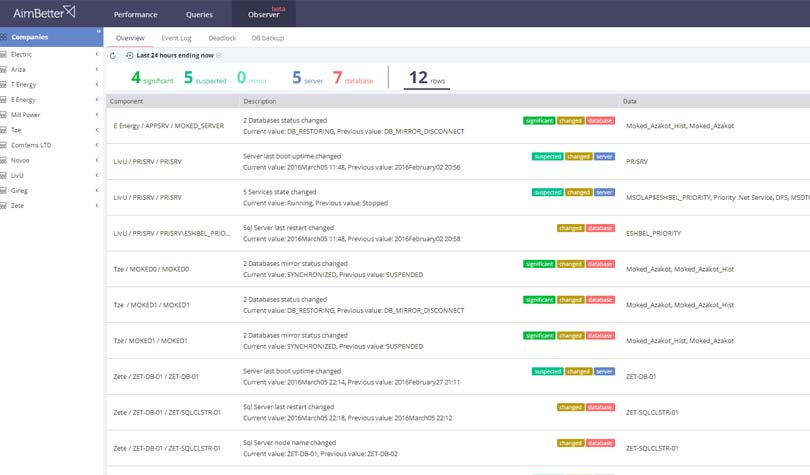This screenshot has width=810, height=475.
Task: Click 'Sql Server node name changed' description
Action: tap(289, 443)
